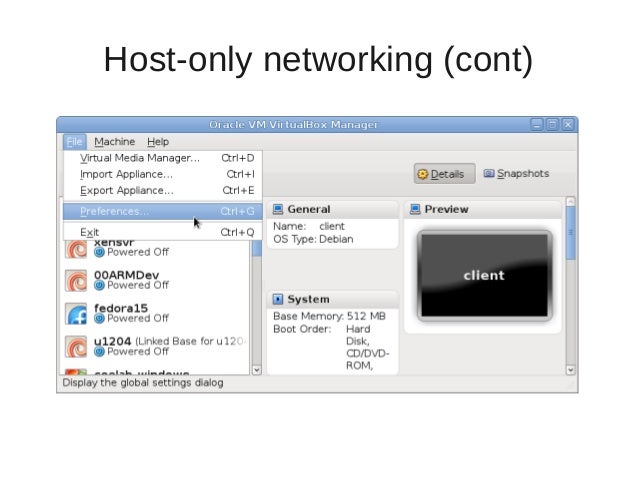
Task: Minimize the VirtualBox Manager window
Action: coord(537,125)
